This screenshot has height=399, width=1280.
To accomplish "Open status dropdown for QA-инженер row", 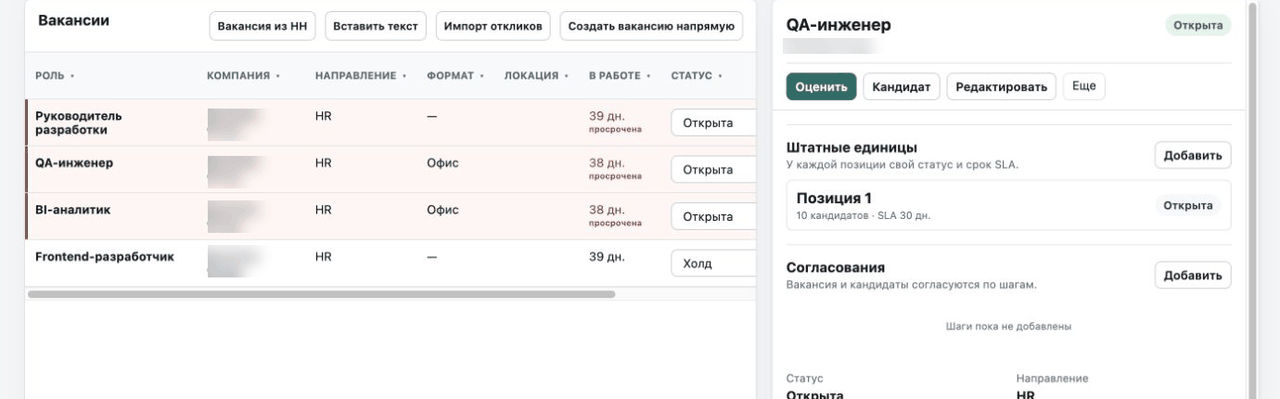I will 713,170.
